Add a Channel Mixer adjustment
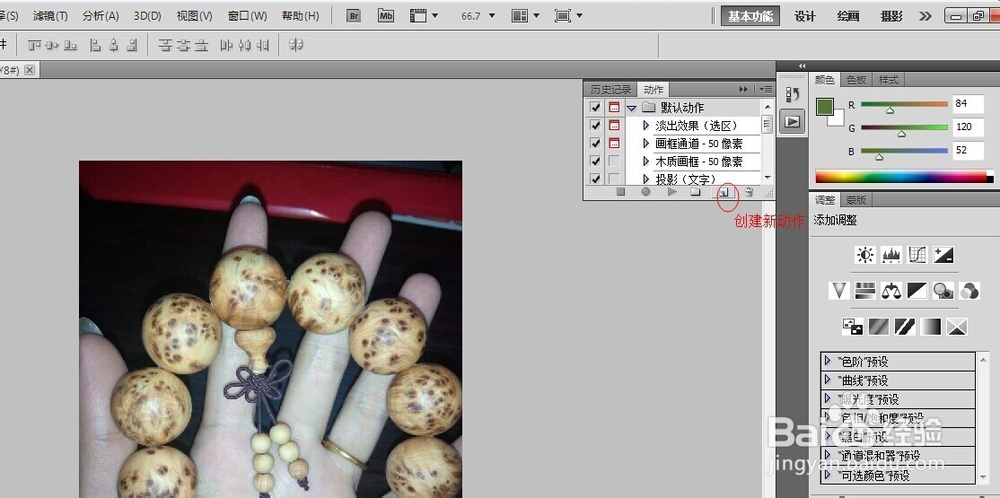1000x498 pixels. coord(969,291)
